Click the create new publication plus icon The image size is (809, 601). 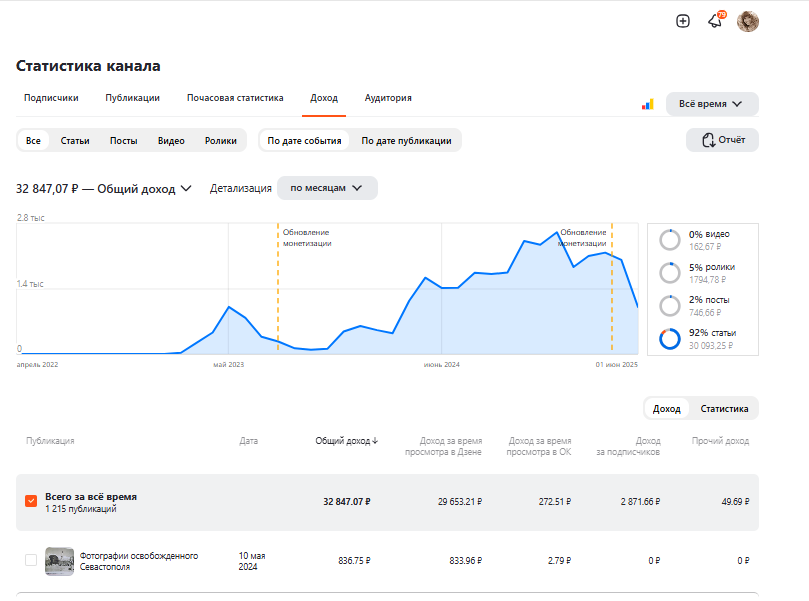point(683,21)
